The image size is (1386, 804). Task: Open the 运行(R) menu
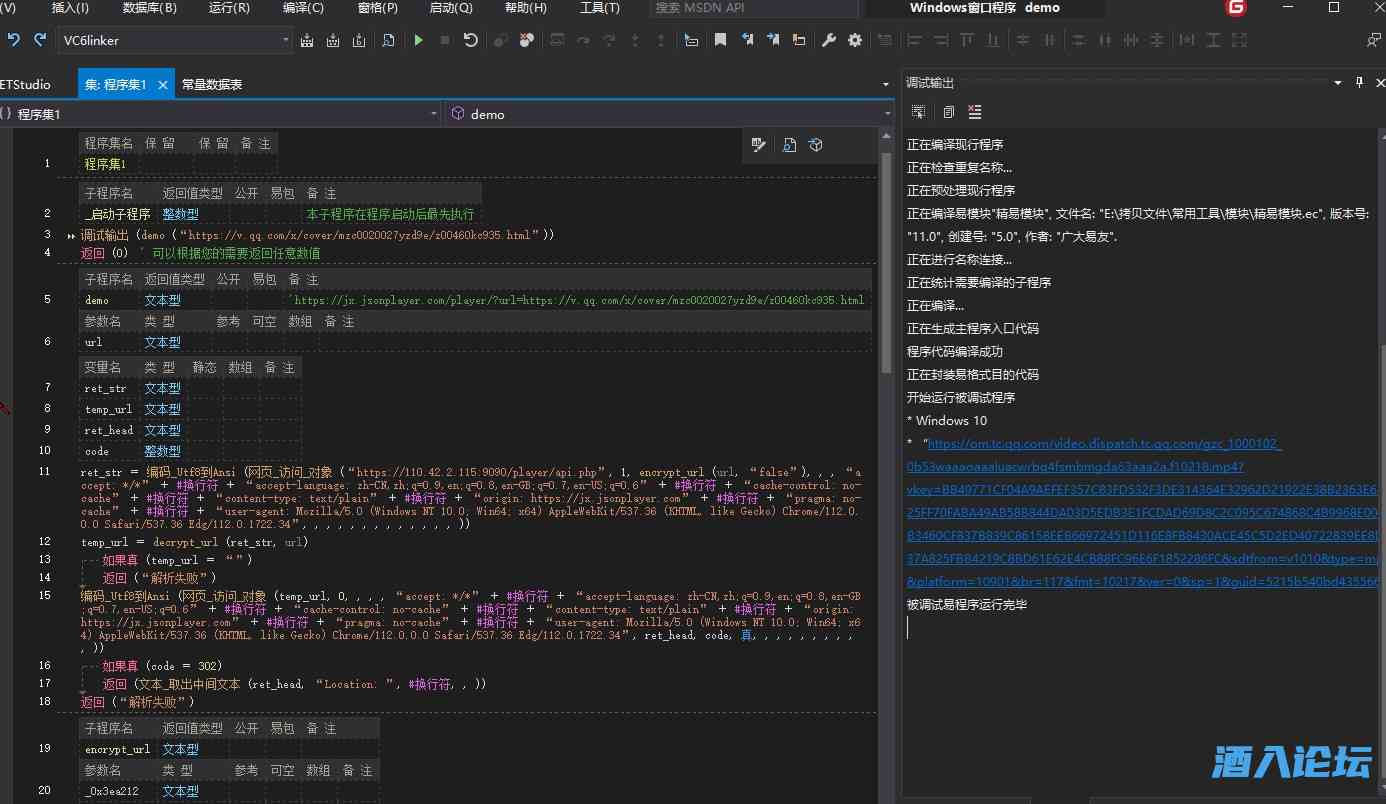[x=229, y=8]
